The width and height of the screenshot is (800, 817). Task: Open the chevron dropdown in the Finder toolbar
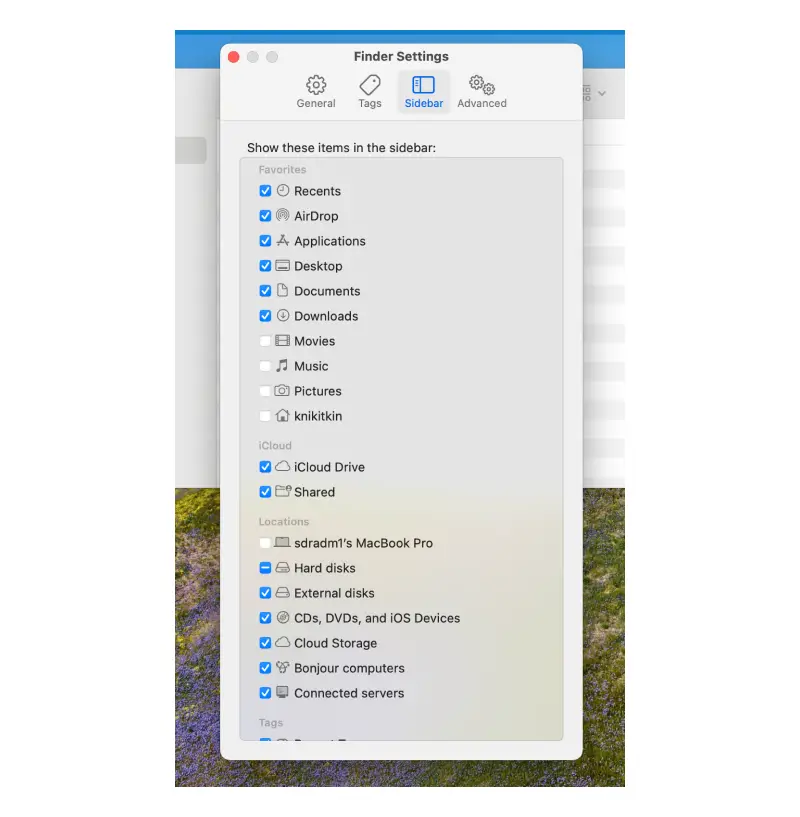602,91
